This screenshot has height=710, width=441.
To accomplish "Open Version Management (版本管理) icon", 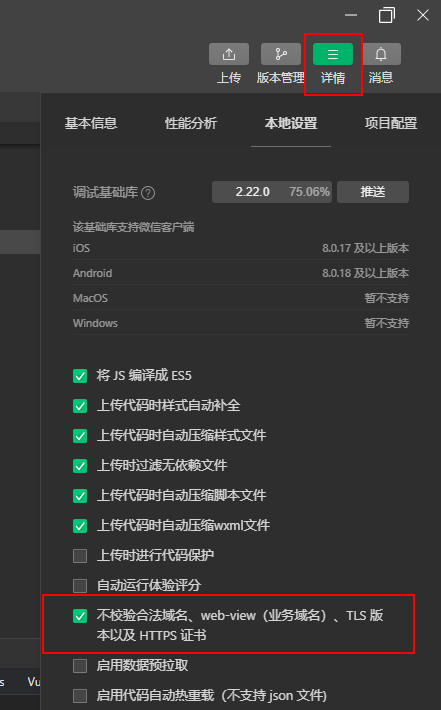I will pos(281,54).
